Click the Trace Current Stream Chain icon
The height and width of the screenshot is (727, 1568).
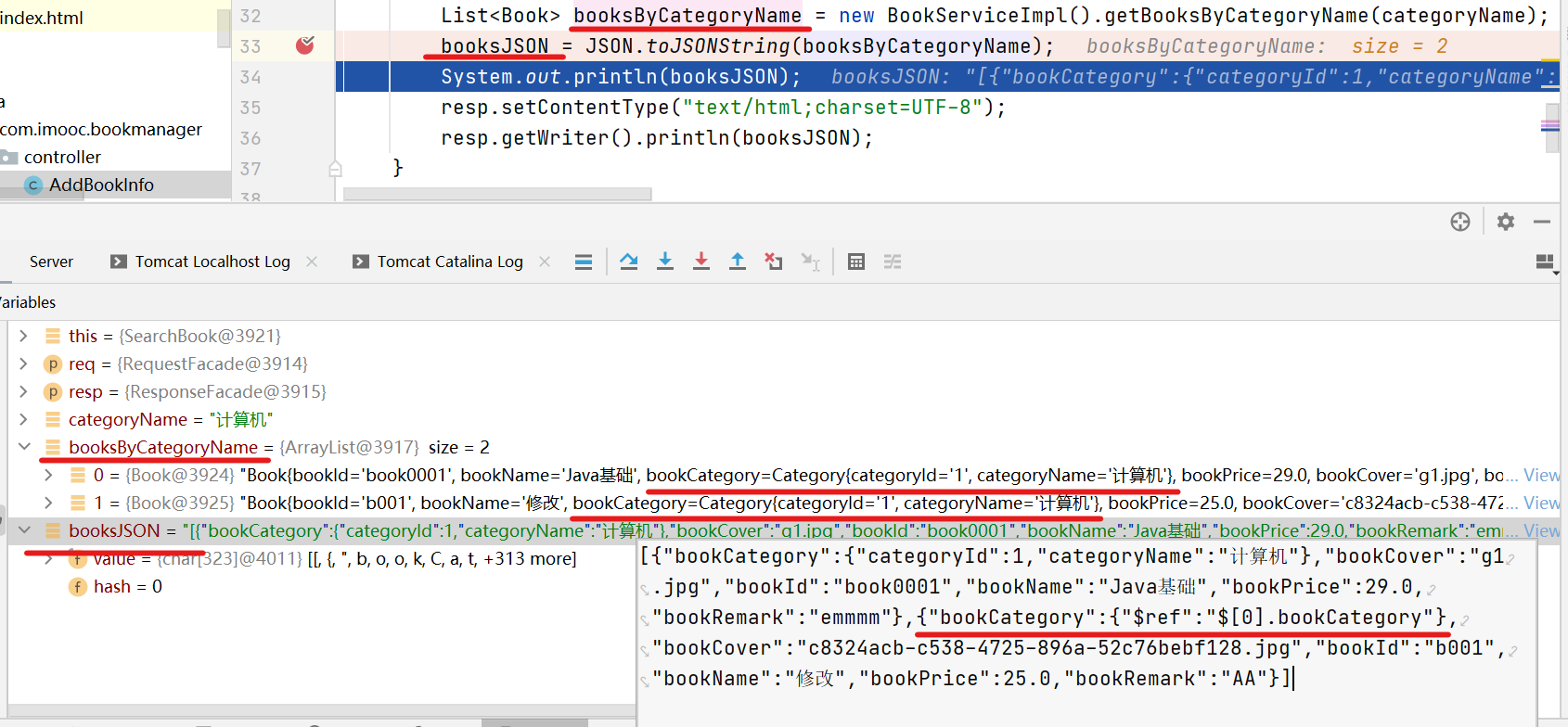point(893,261)
